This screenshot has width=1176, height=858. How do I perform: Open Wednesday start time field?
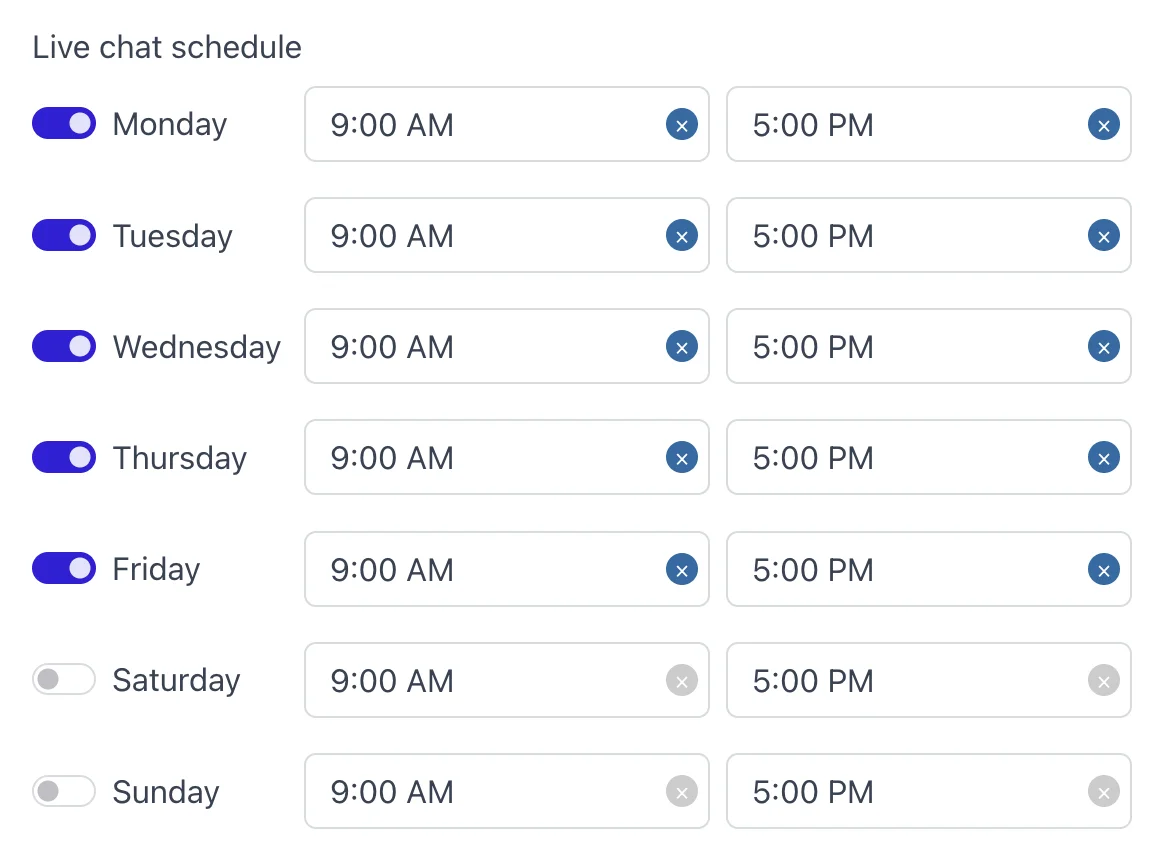click(480, 347)
